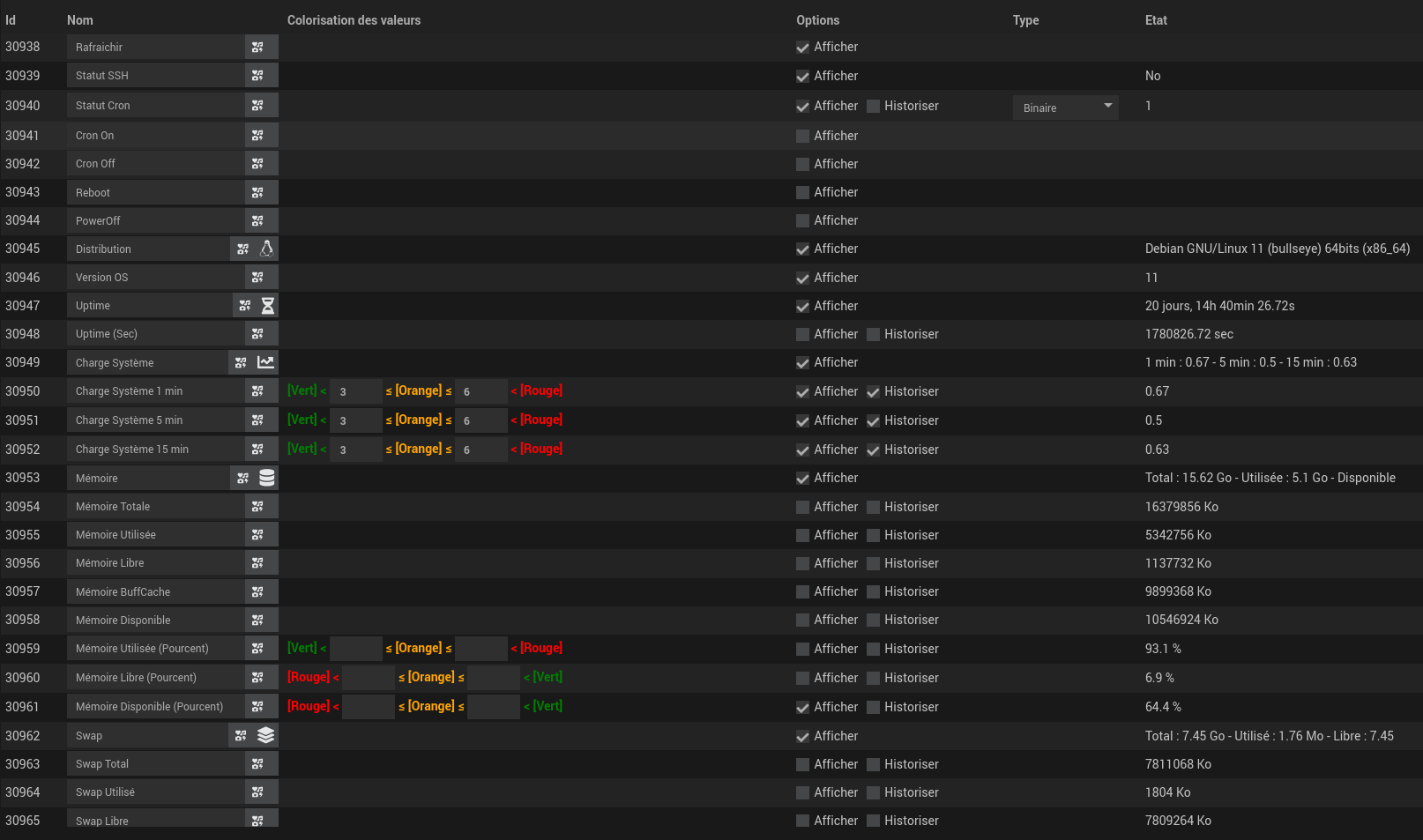Screen dimensions: 1423x840
Task: Click the Linux penguin icon in Distribution row
Action: coord(266,249)
